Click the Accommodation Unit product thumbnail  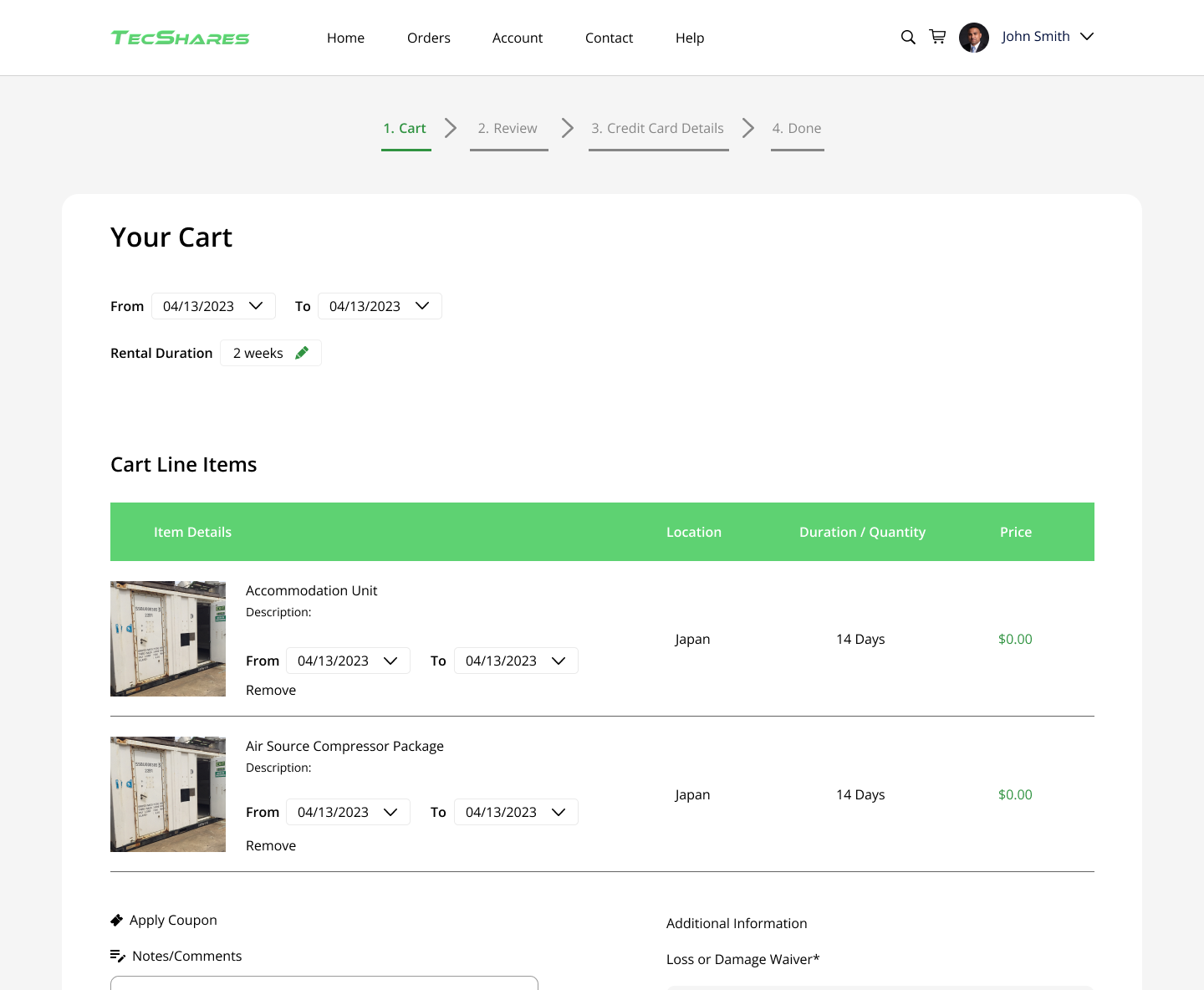168,639
